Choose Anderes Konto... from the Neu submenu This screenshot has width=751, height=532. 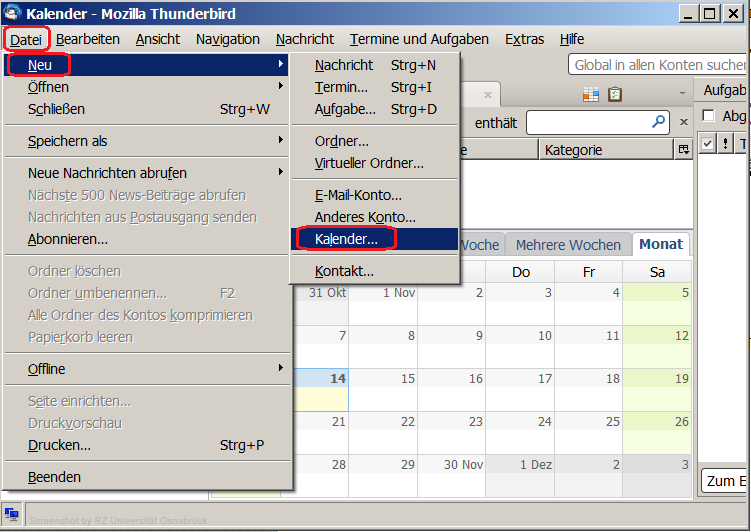[375, 217]
